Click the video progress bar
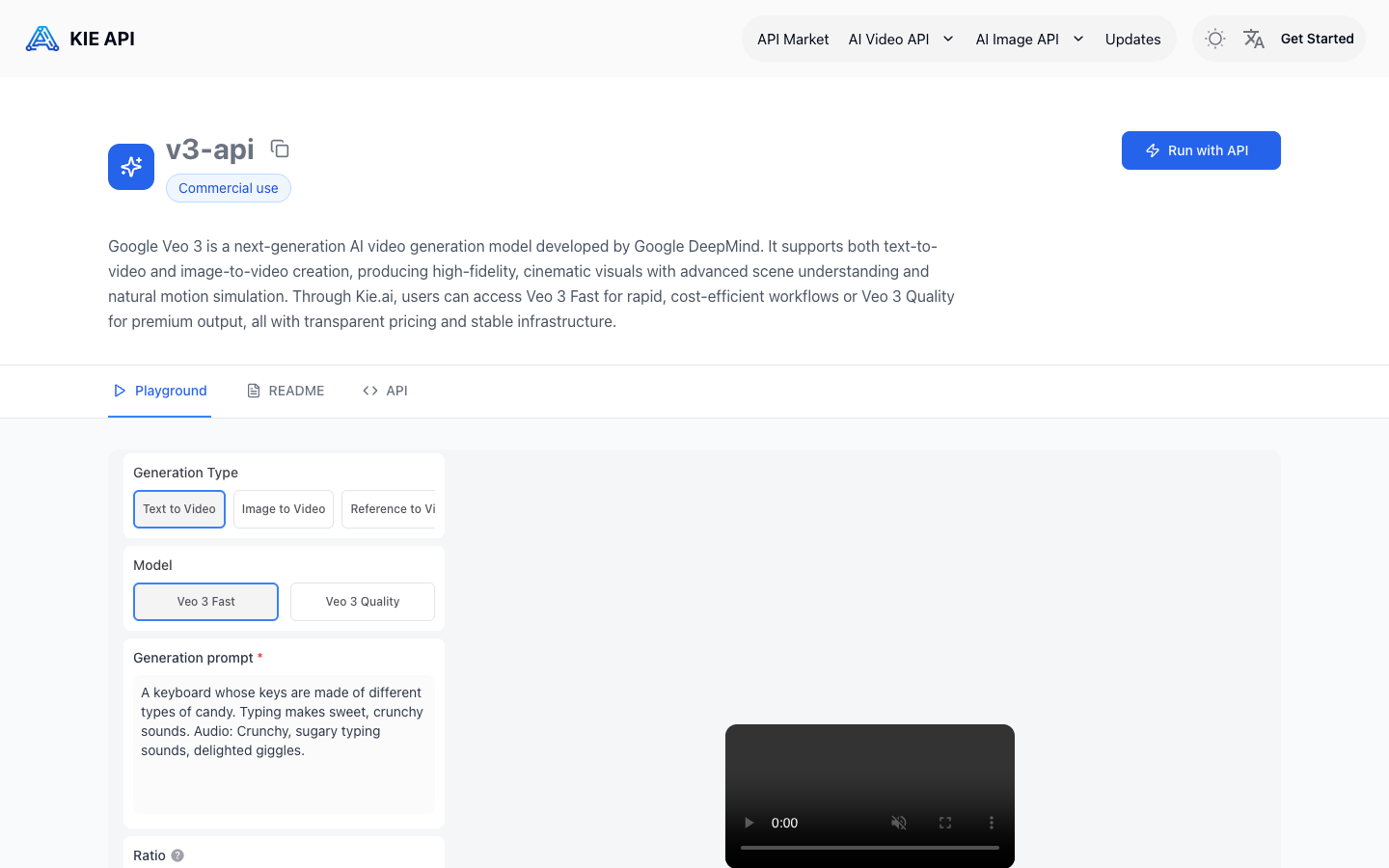Image resolution: width=1389 pixels, height=868 pixels. pyautogui.click(x=870, y=848)
